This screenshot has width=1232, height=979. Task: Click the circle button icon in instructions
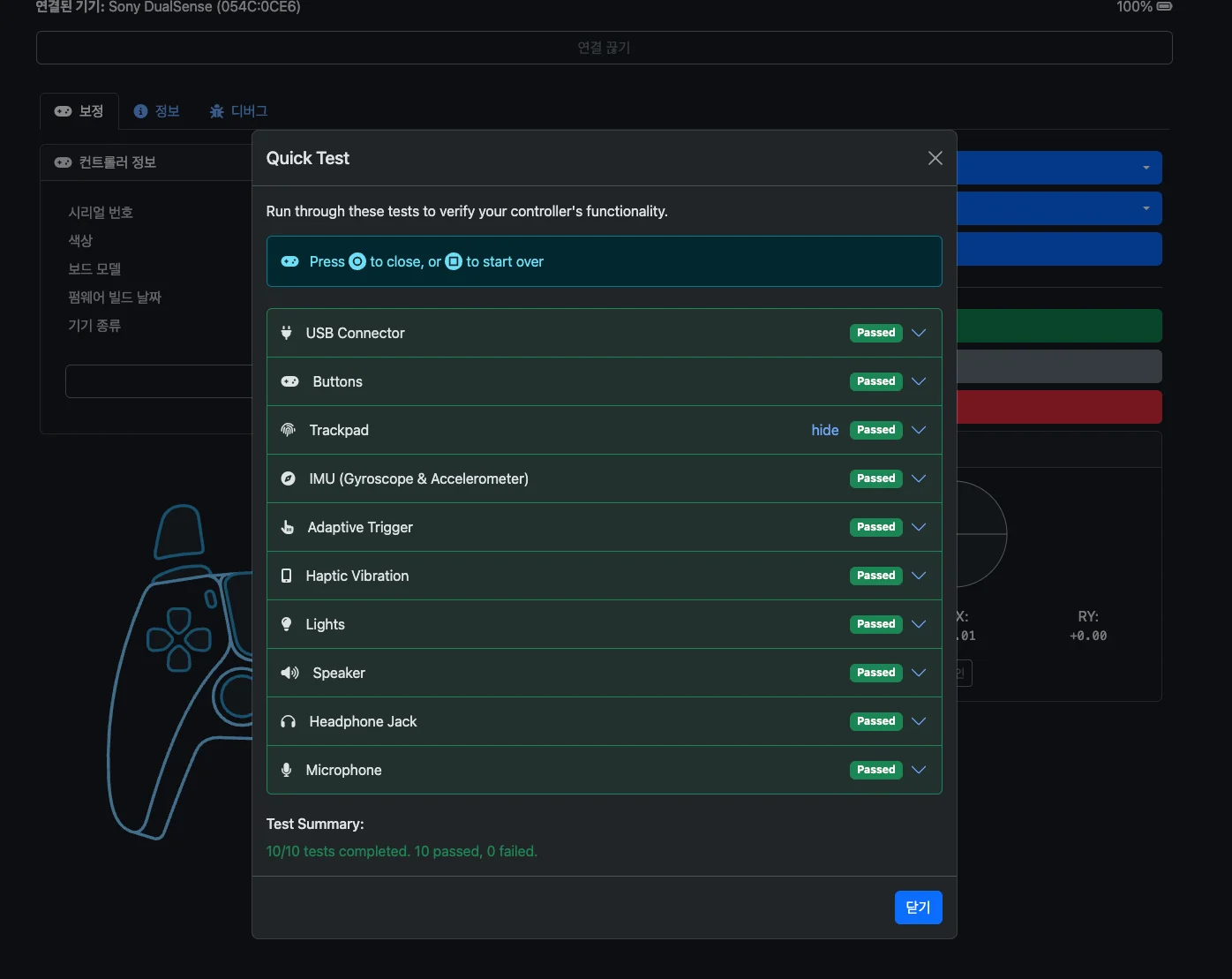357,261
